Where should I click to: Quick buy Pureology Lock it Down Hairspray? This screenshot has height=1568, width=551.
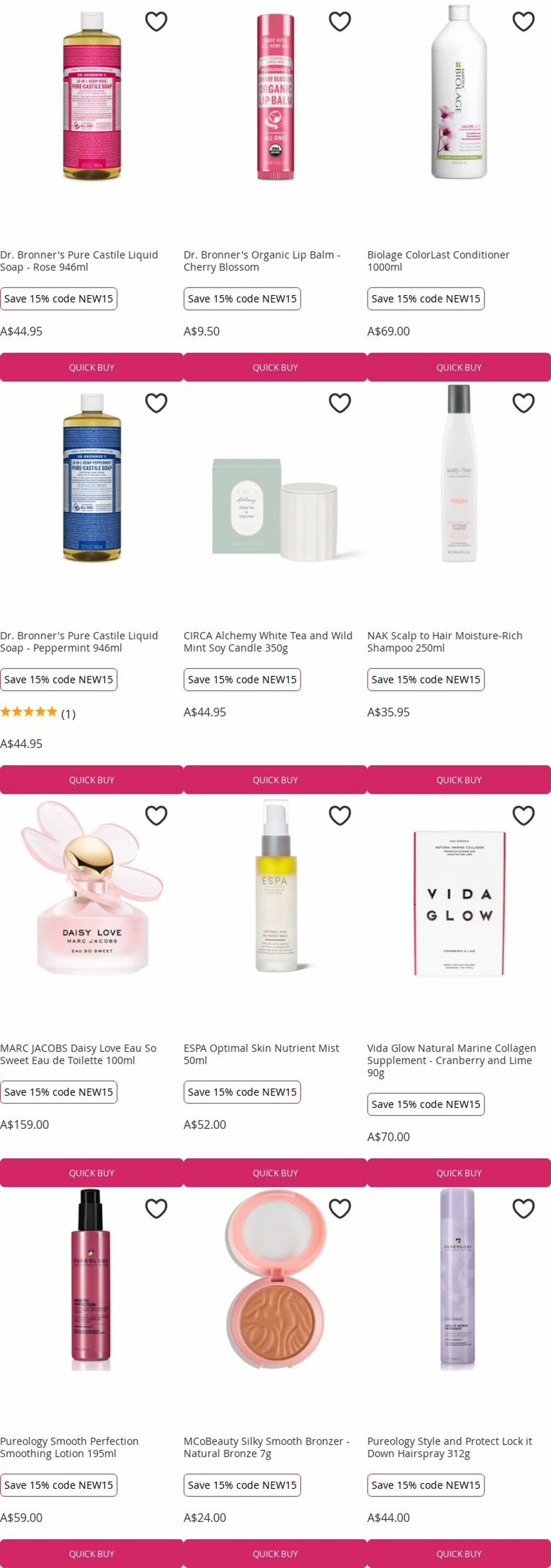459,1553
